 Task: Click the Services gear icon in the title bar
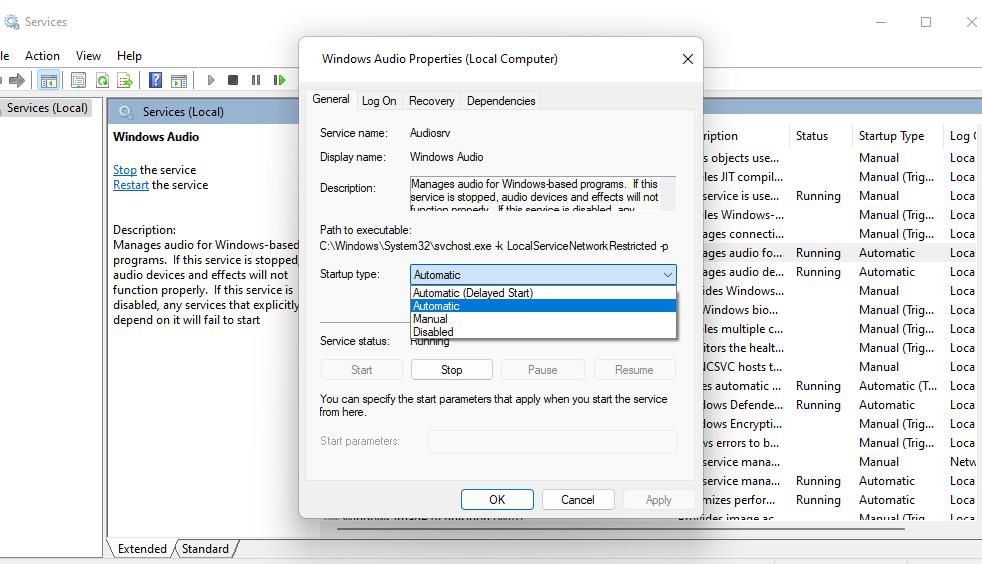[x=12, y=22]
